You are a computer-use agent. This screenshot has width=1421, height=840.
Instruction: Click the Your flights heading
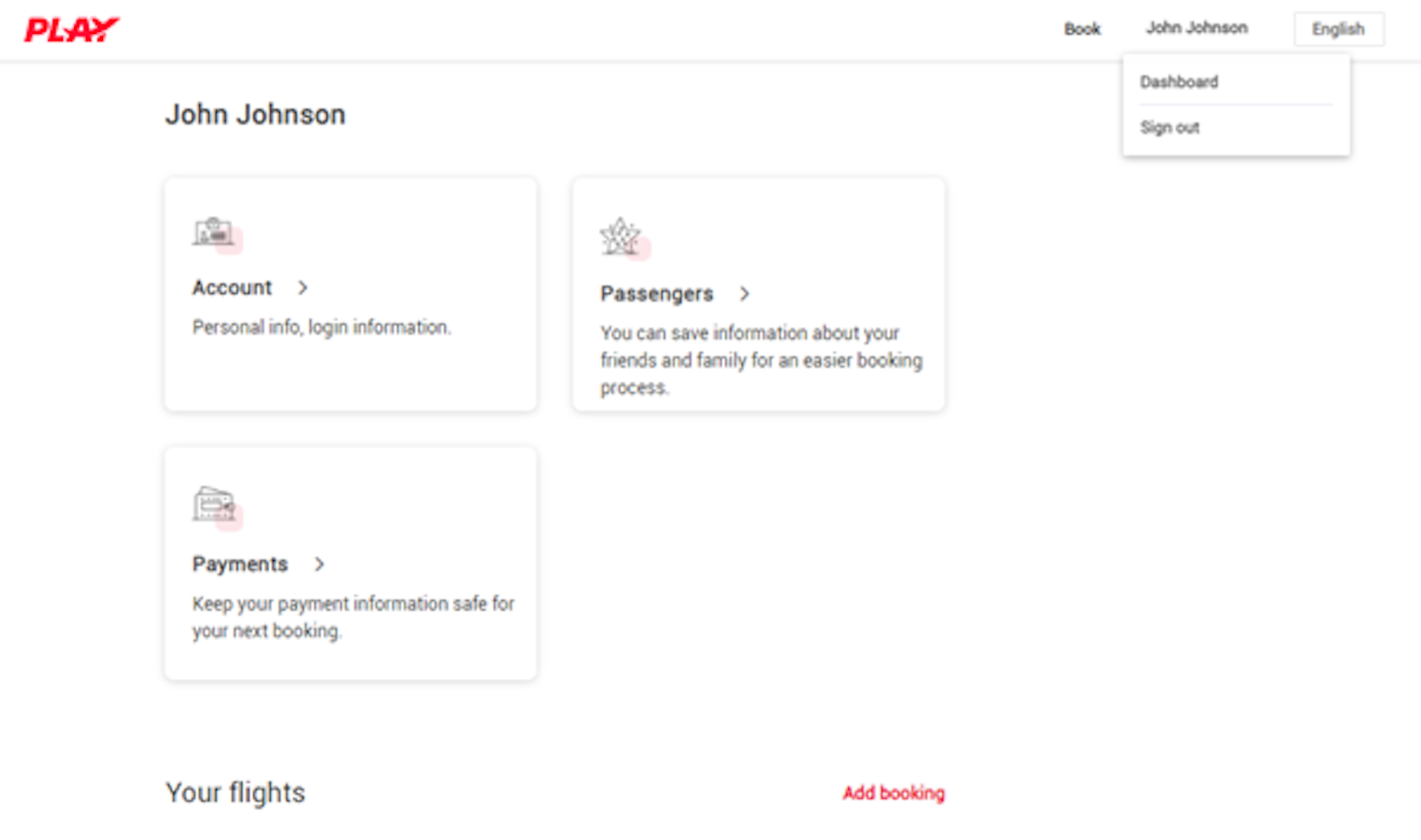pyautogui.click(x=235, y=793)
